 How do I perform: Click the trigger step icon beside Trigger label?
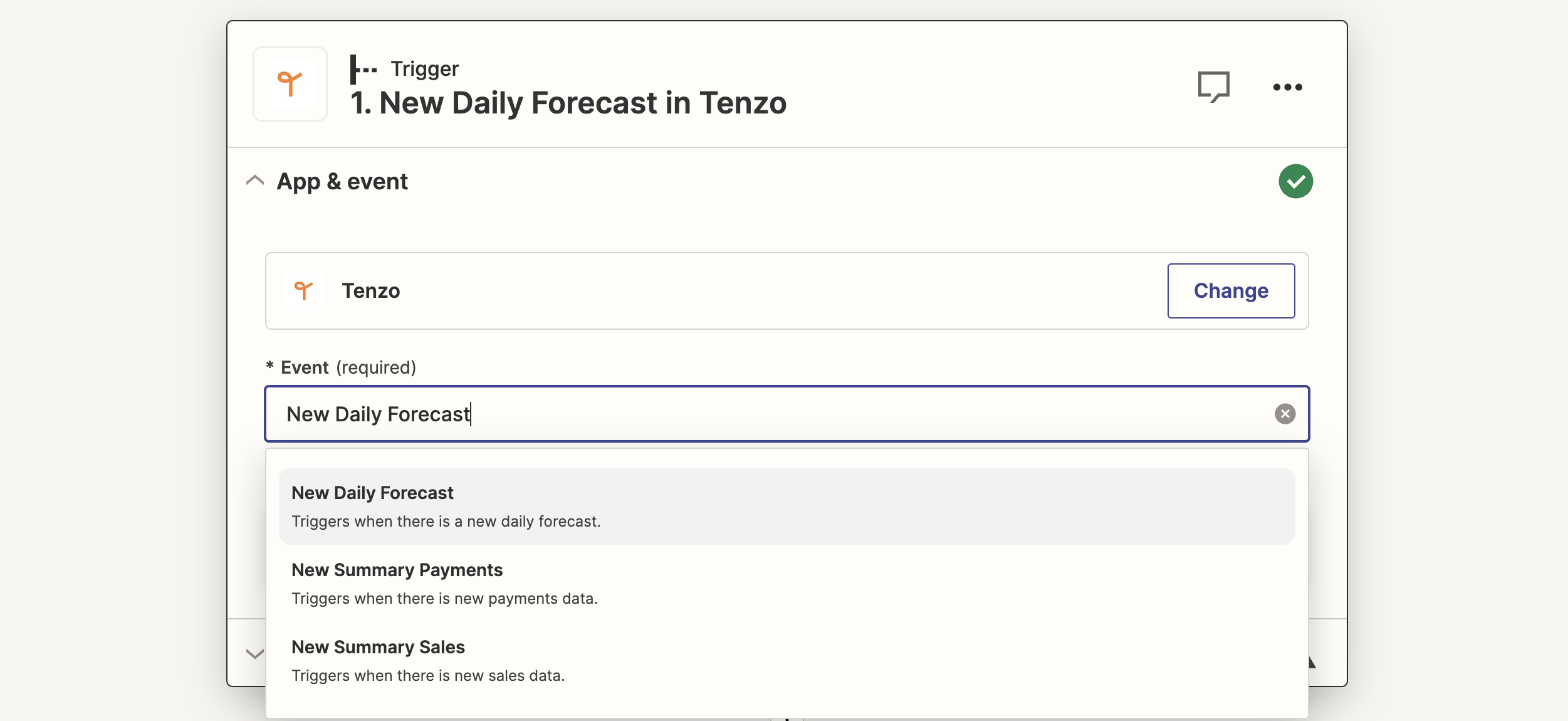[363, 69]
